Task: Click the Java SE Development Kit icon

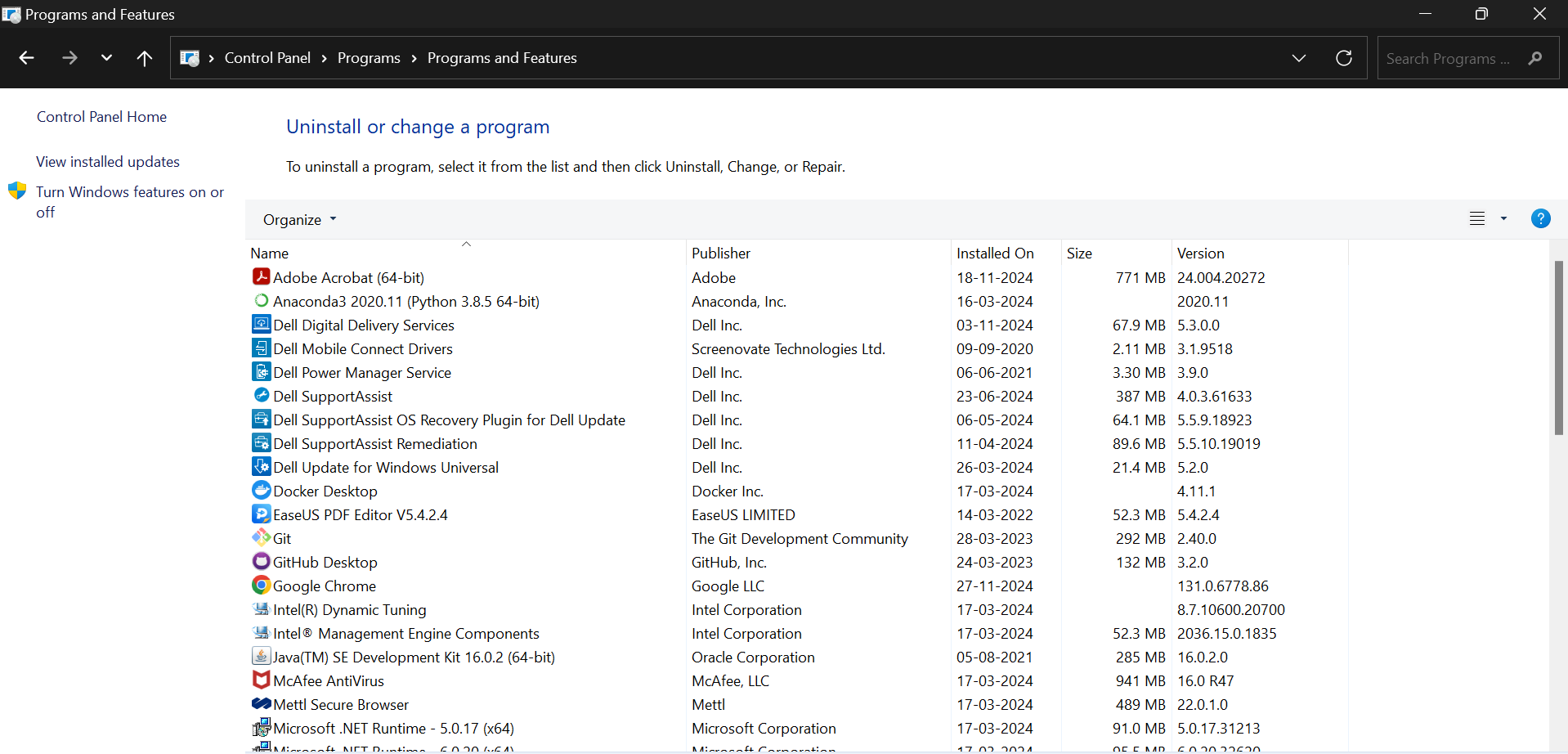Action: tap(261, 656)
